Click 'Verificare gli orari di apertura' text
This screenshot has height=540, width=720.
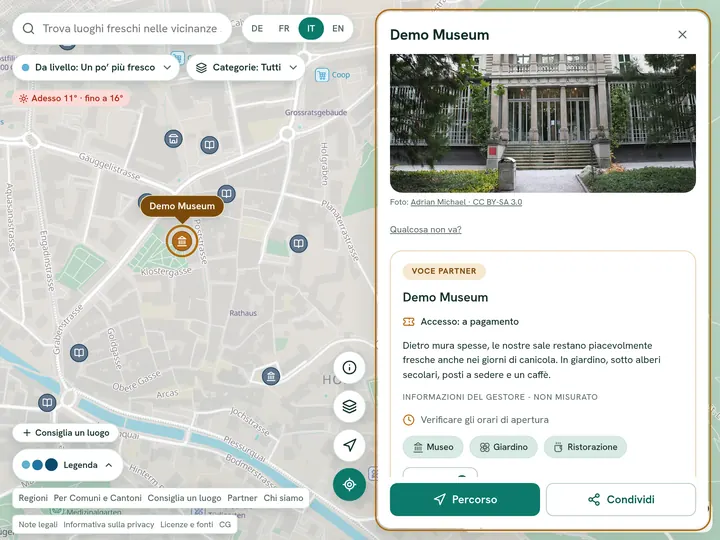484,420
